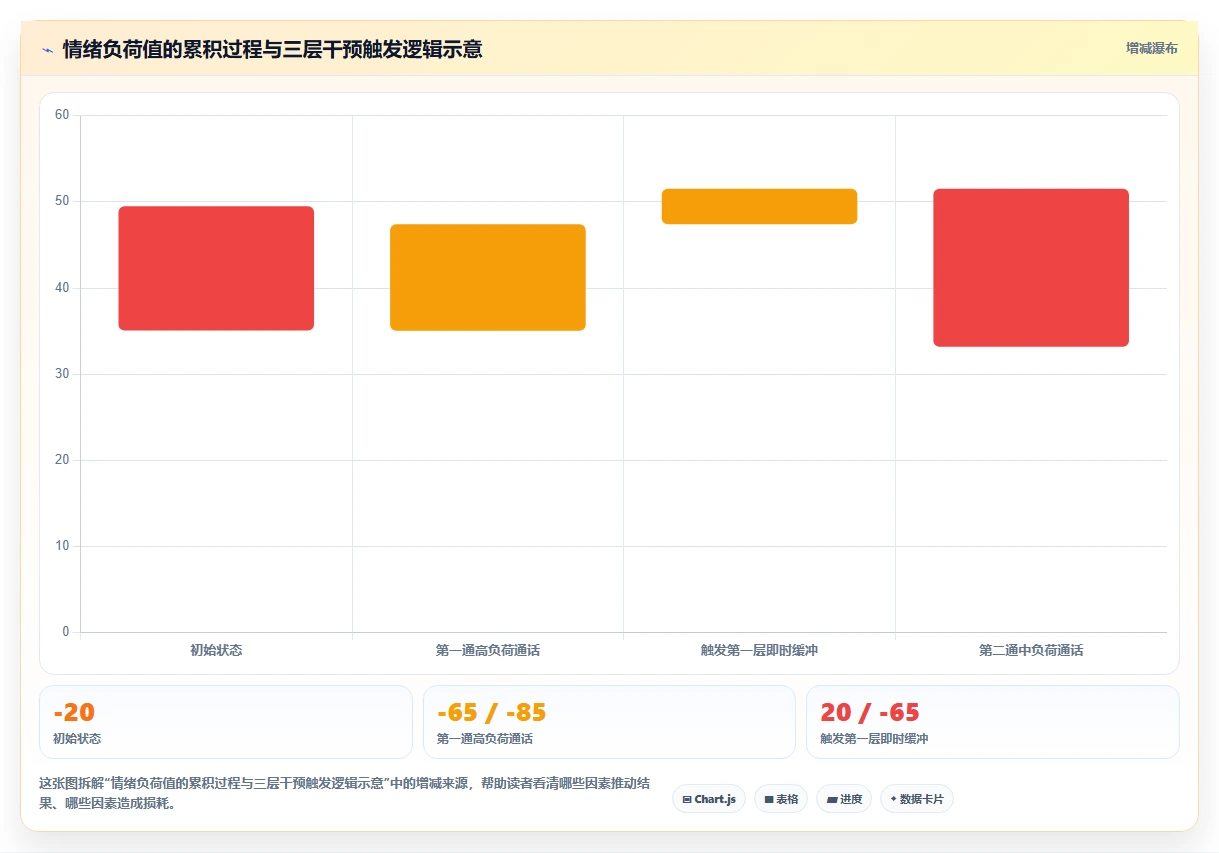Click the y-axis value 30
Image resolution: width=1219 pixels, height=853 pixels.
(x=62, y=374)
